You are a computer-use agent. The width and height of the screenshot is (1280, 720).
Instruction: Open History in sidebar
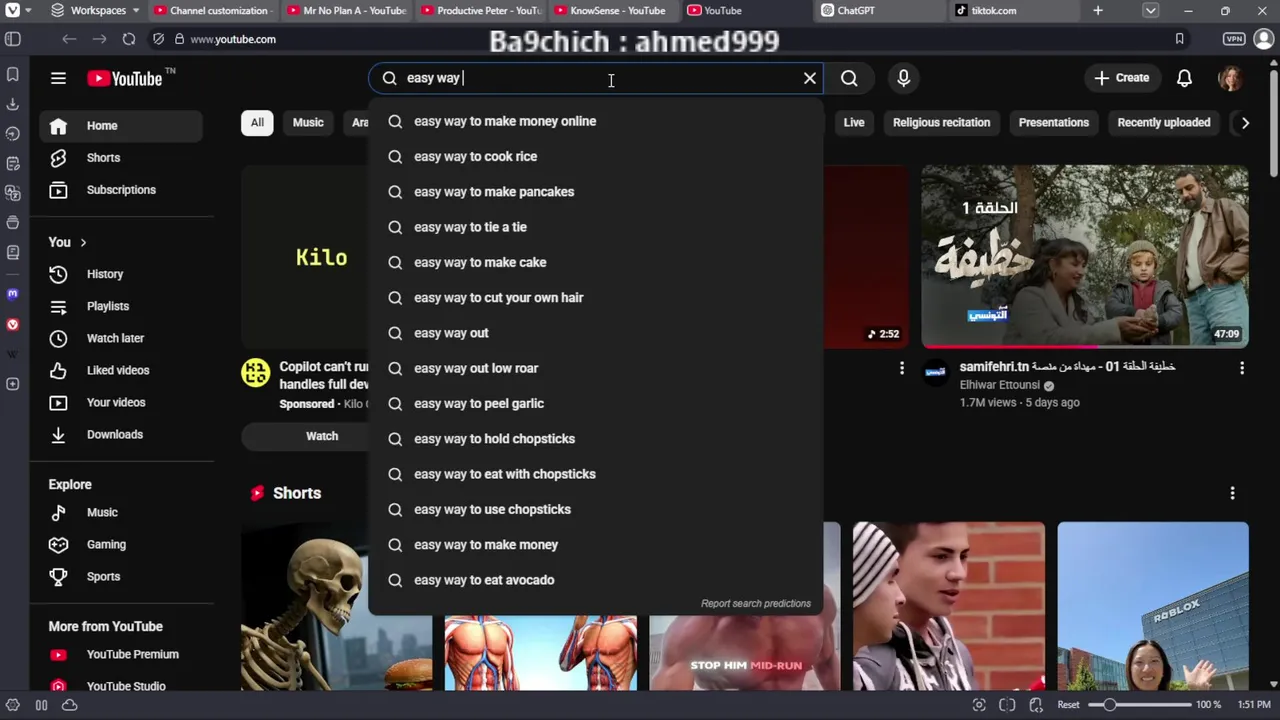point(122,274)
